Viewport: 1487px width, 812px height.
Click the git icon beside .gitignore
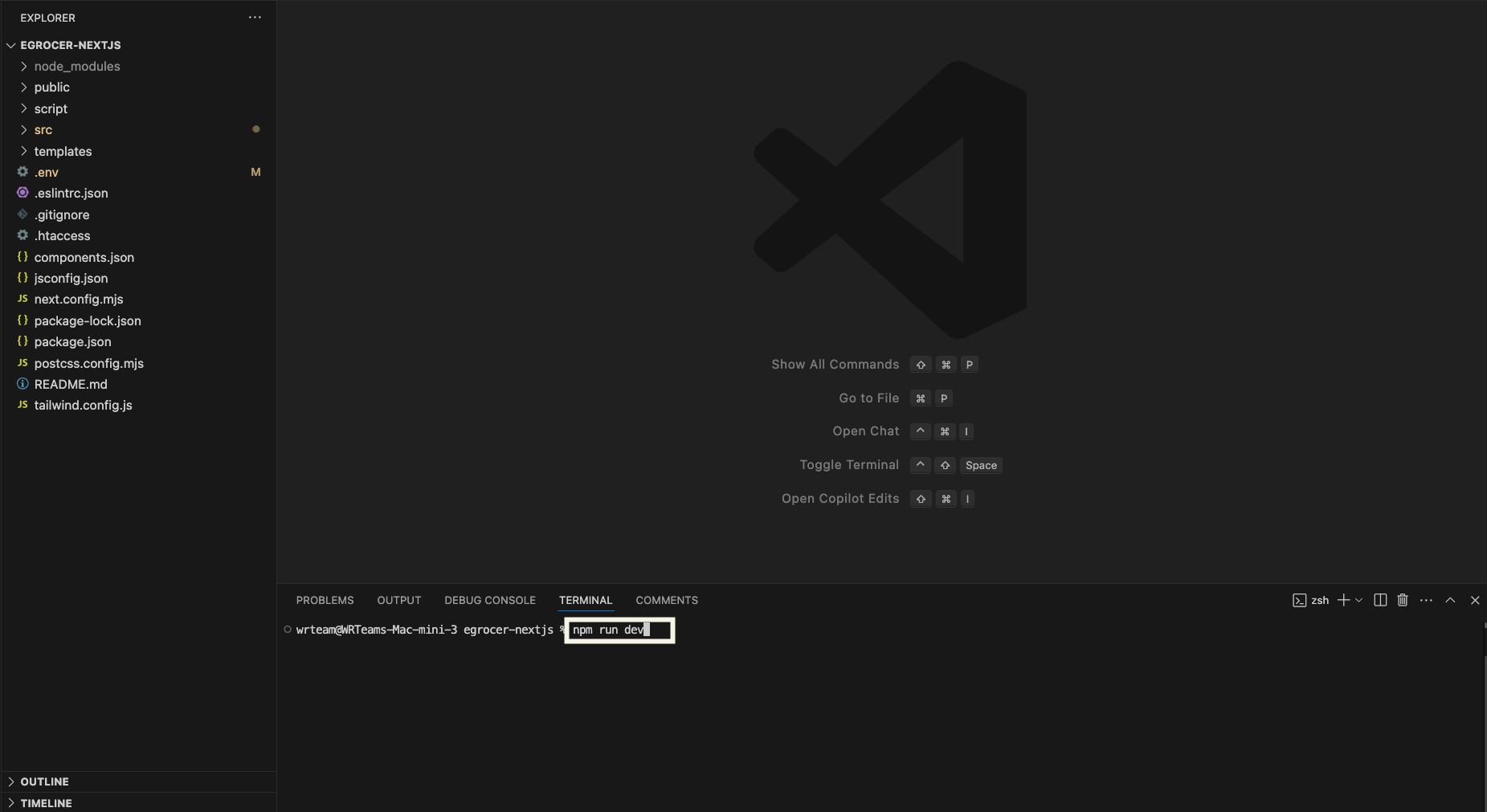(22, 214)
